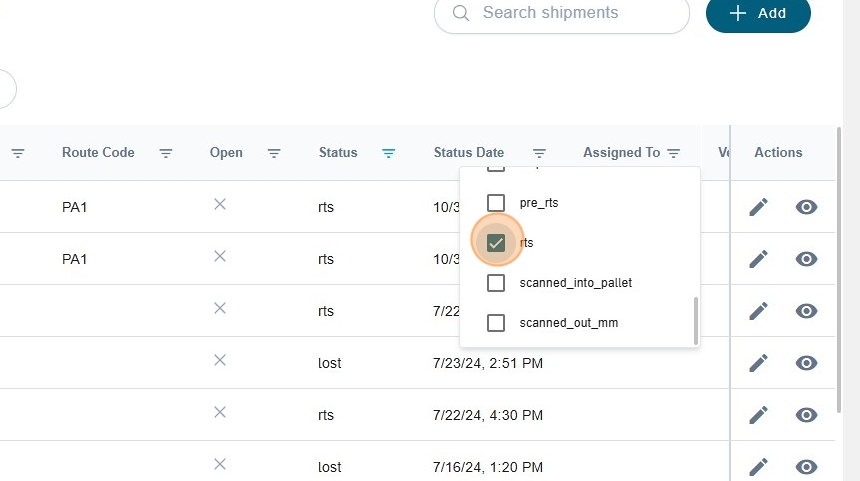This screenshot has height=481, width=860.
Task: View details via eye icon in first row
Action: [x=807, y=207]
